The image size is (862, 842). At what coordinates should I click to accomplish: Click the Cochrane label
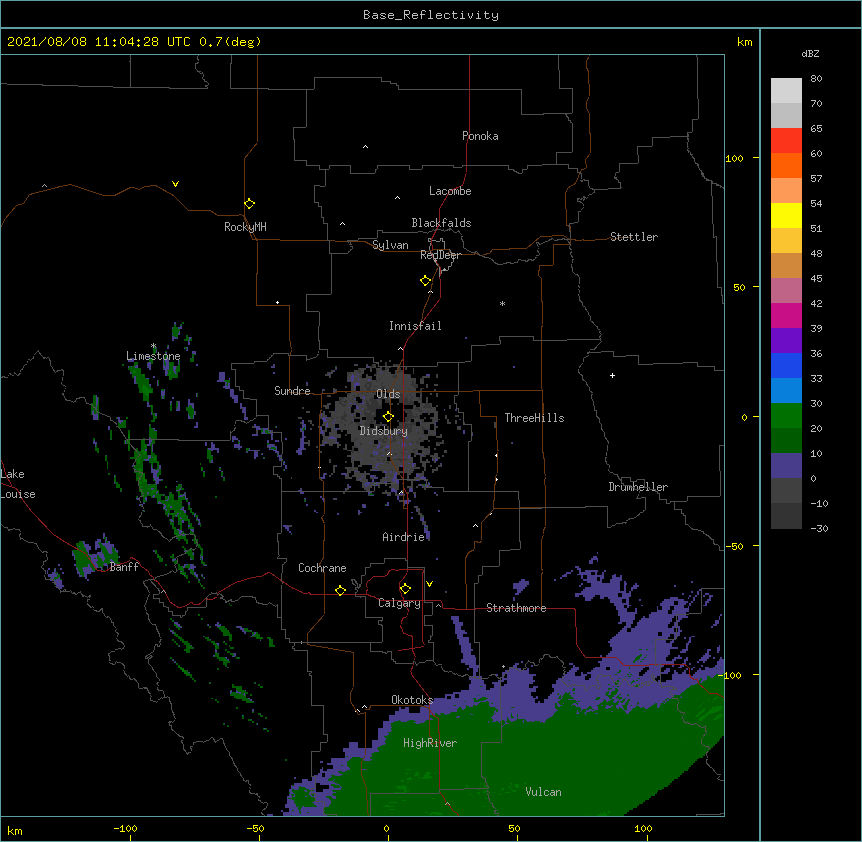coord(322,568)
